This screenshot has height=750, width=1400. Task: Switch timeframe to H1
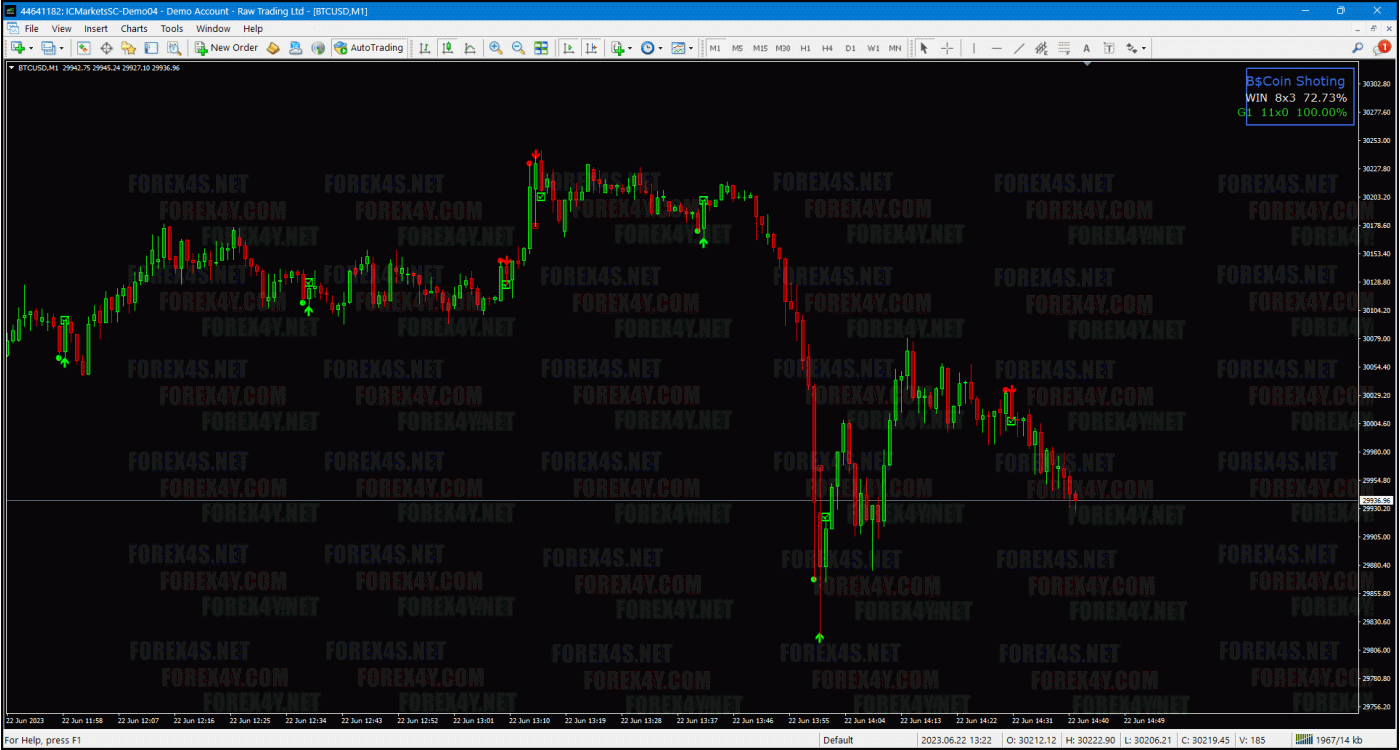click(805, 48)
